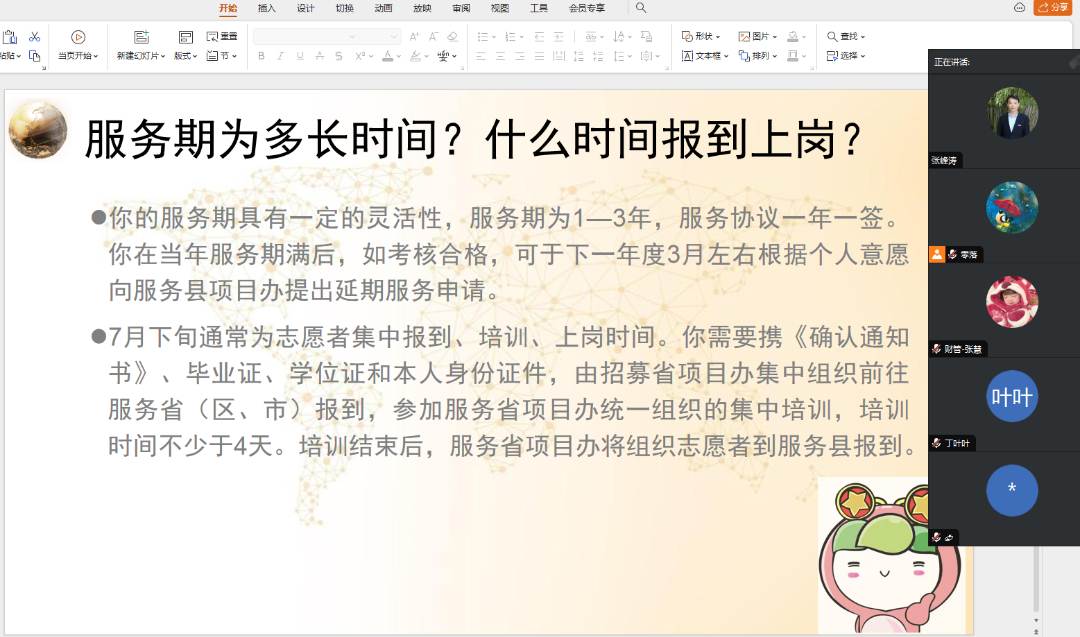This screenshot has width=1080, height=637.
Task: Start slideshow from current slide icon
Action: (78, 37)
